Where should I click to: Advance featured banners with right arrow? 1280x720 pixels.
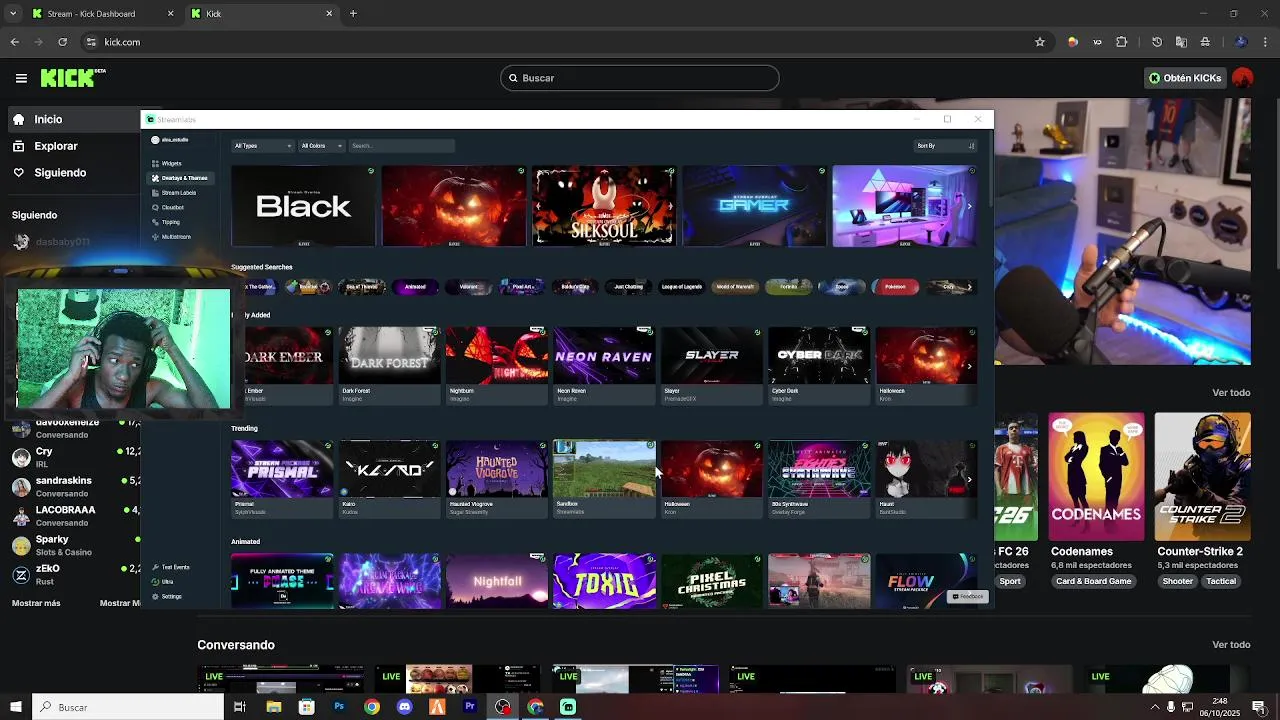click(969, 207)
